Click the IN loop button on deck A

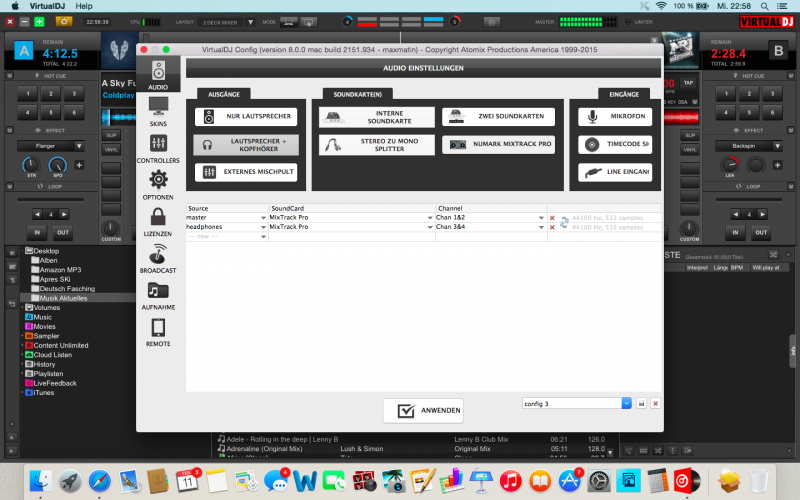click(37, 233)
